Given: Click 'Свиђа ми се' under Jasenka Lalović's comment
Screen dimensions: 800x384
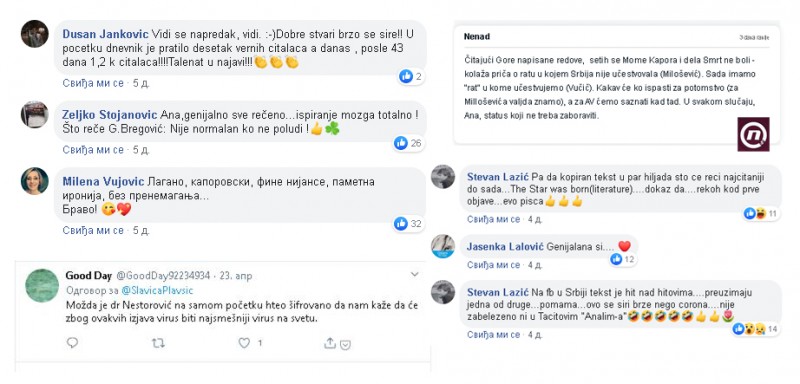Looking at the screenshot, I should click(x=493, y=265).
